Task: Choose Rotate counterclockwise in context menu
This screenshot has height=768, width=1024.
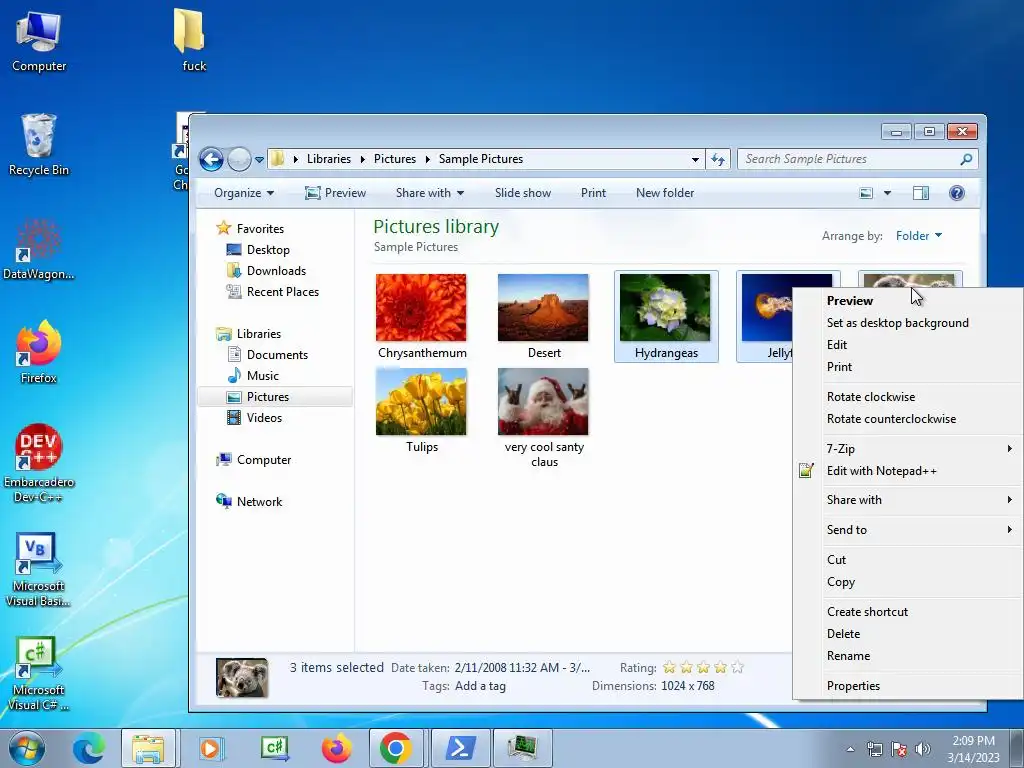Action: pos(891,419)
